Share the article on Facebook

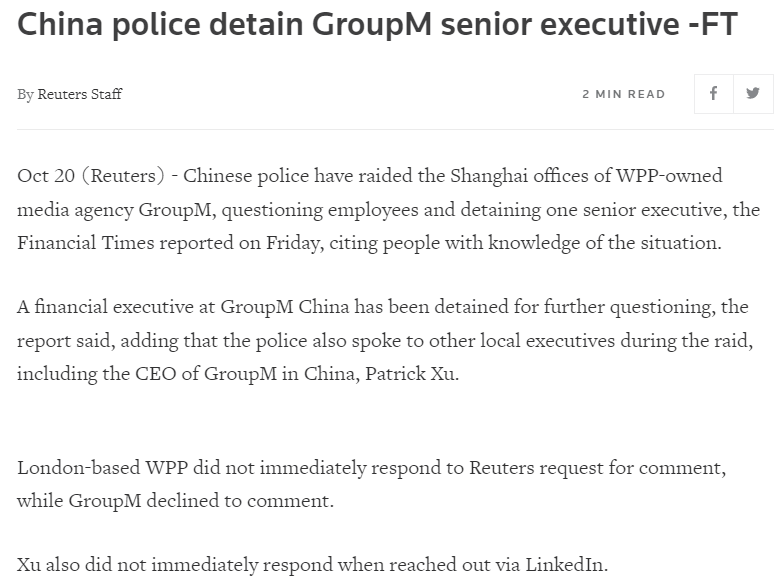click(x=713, y=94)
